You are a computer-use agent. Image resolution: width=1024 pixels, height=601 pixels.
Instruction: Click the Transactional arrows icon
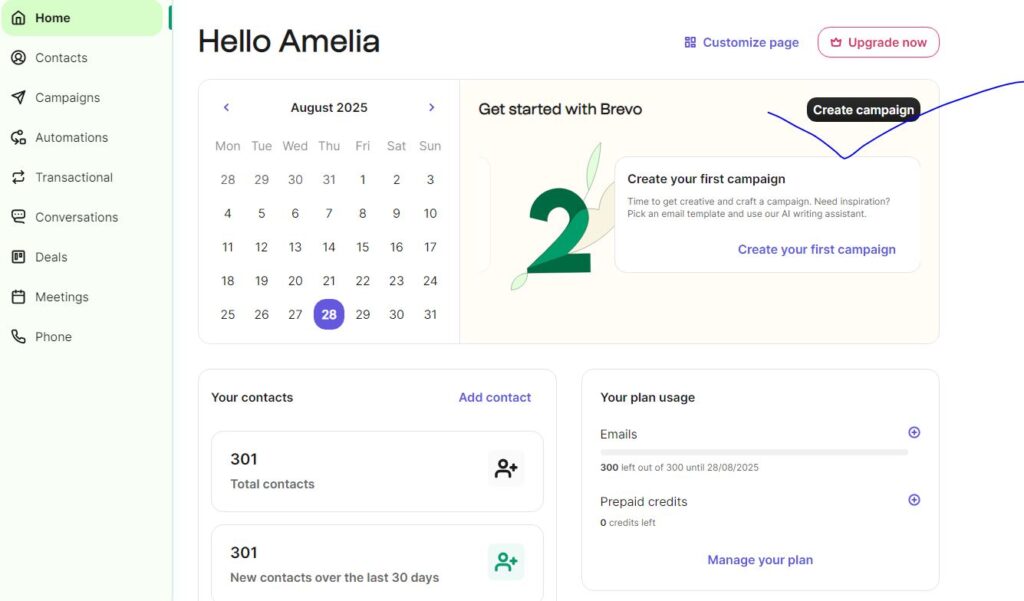point(18,177)
